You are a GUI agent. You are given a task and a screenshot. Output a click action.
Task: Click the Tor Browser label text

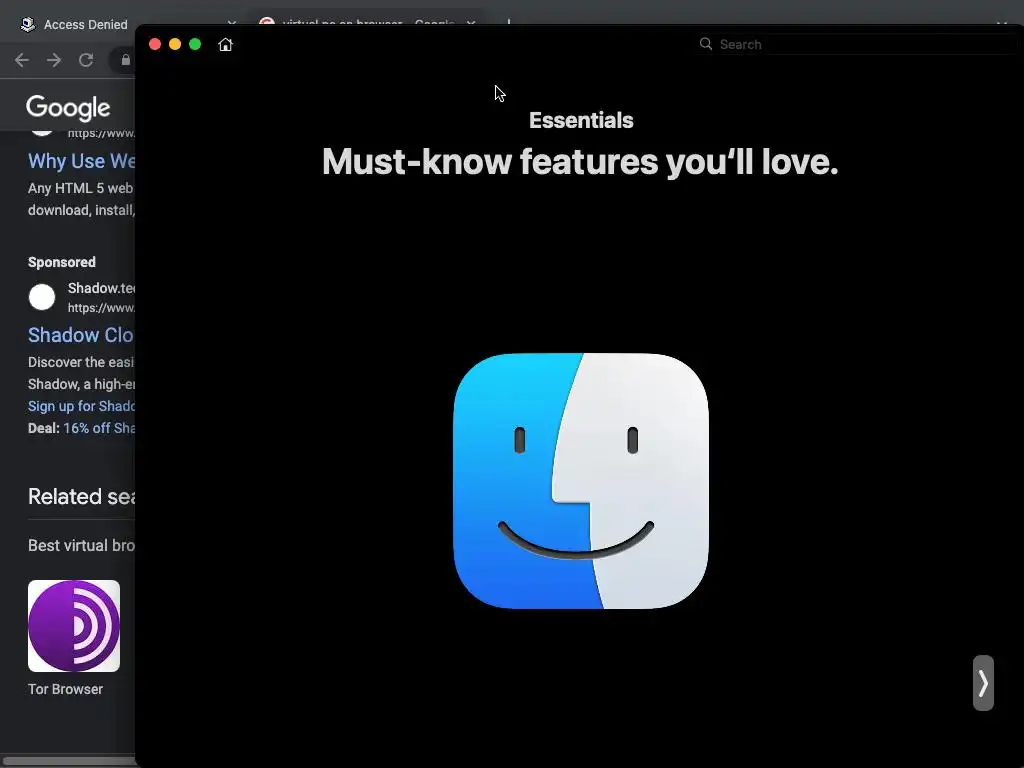click(65, 689)
